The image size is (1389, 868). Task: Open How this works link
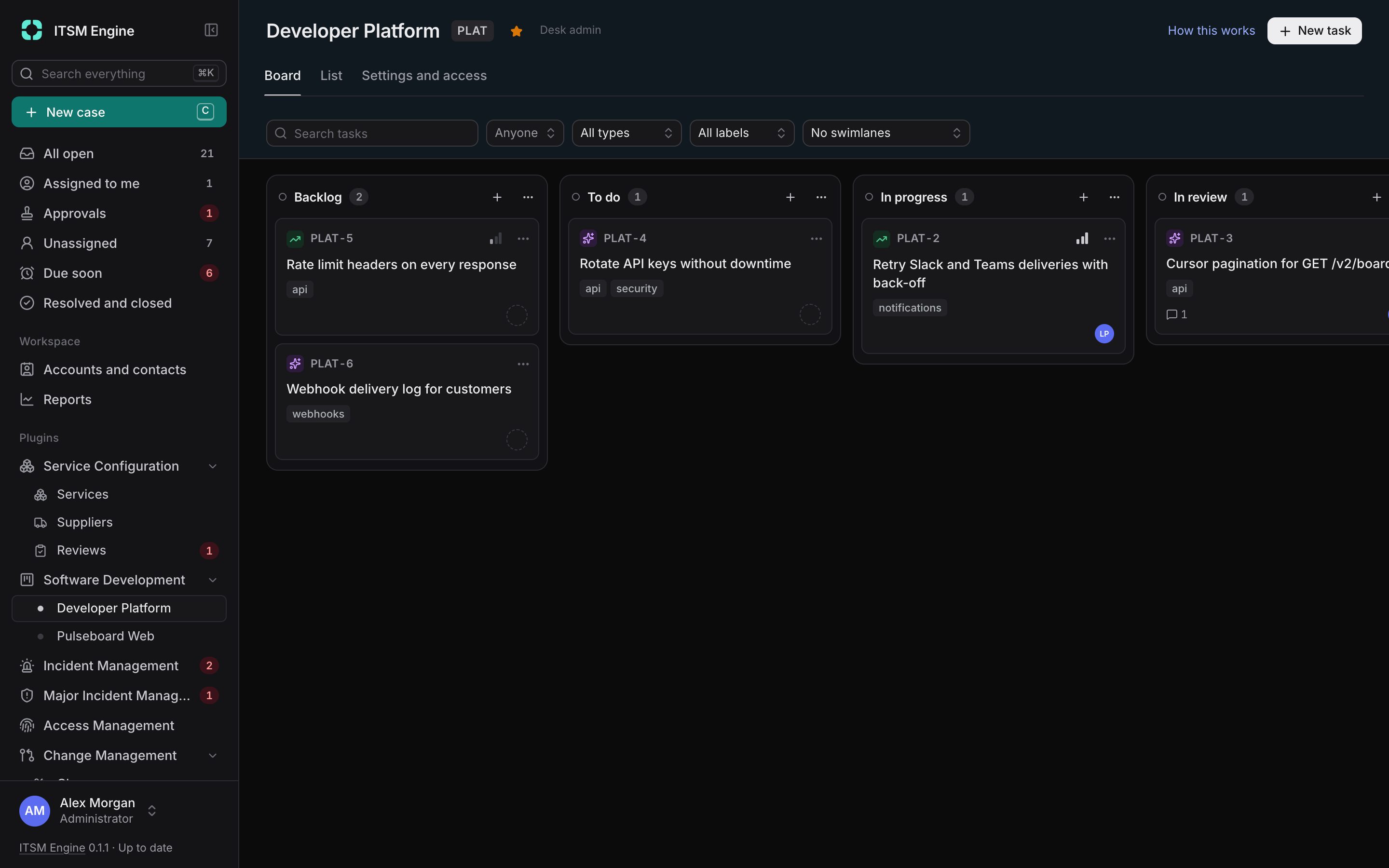coord(1211,30)
